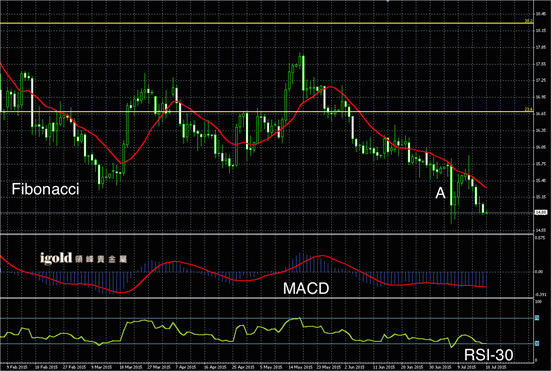Click the 7 Apr 2015 date label

(x=186, y=367)
